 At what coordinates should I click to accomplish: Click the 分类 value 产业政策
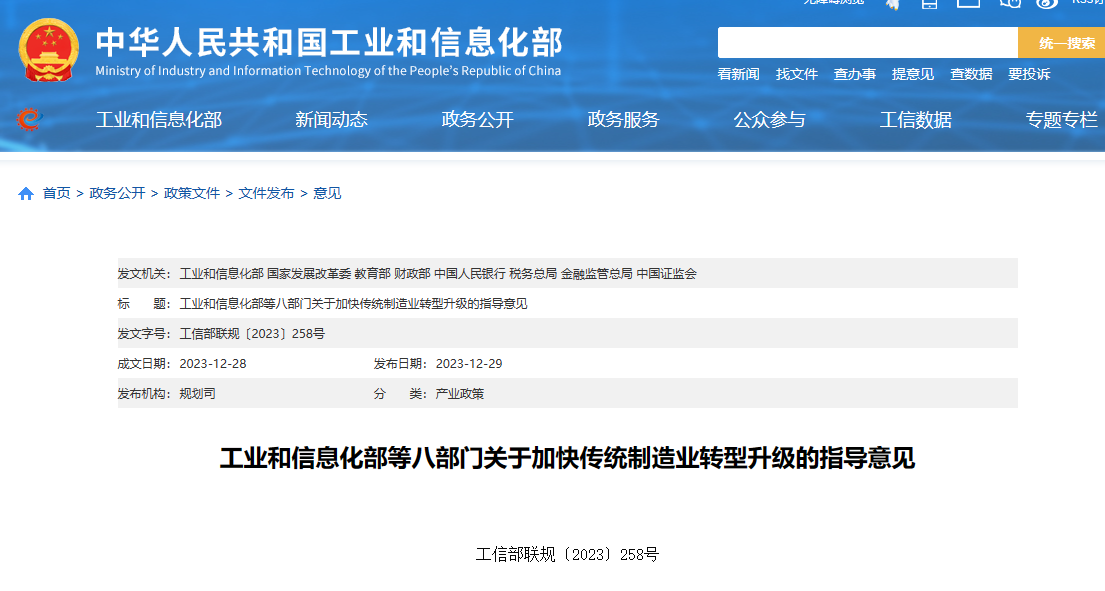(x=459, y=394)
